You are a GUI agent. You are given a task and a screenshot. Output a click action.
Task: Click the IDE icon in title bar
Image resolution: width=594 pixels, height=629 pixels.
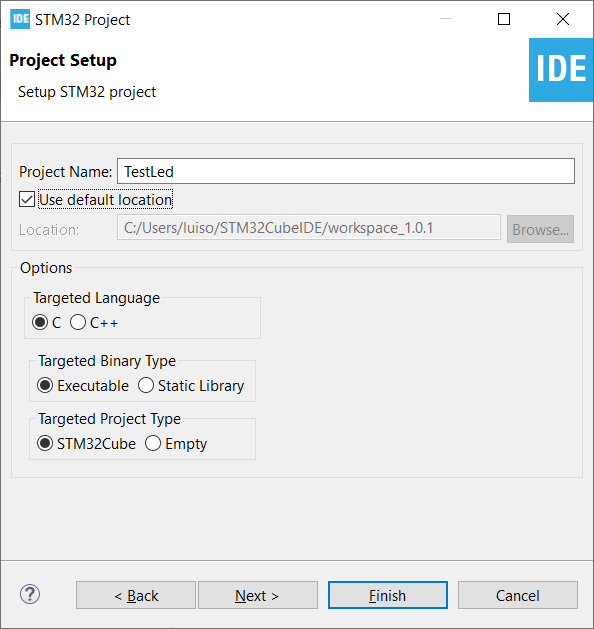(20, 19)
